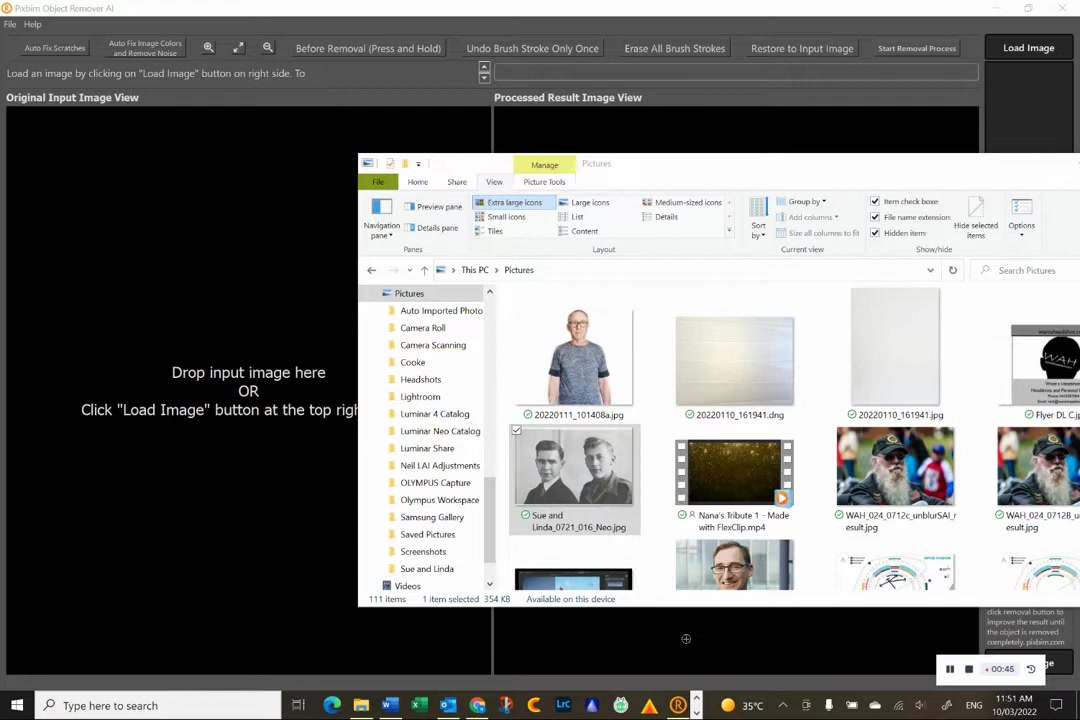Open the Sort by dropdown
1080x720 pixels.
(x=758, y=218)
